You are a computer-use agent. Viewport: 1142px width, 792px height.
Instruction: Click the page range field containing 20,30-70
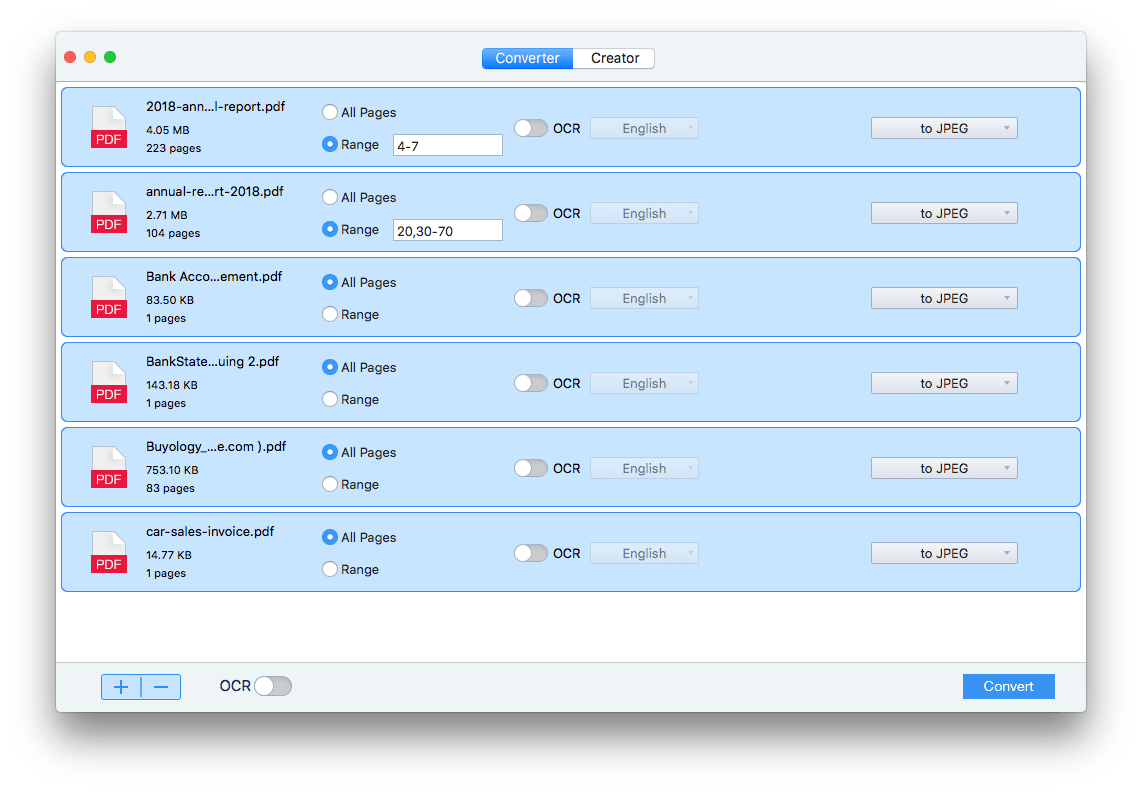pos(447,230)
